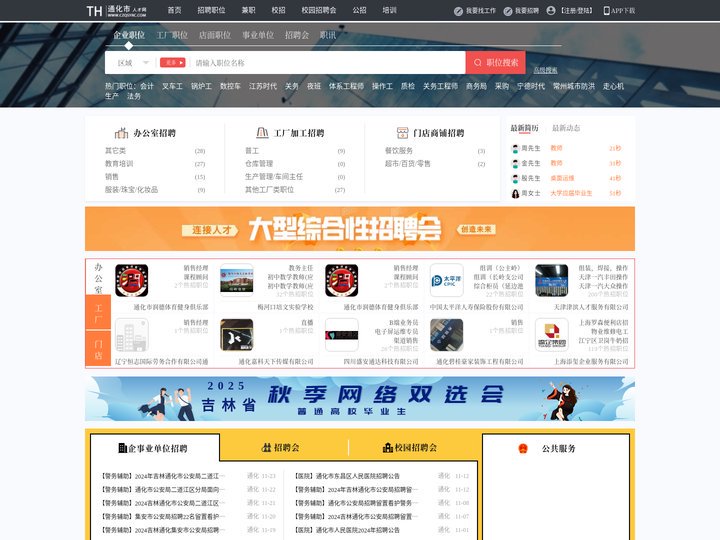720x540 pixels.
Task: Open 公招 in top navigation
Action: tap(360, 10)
